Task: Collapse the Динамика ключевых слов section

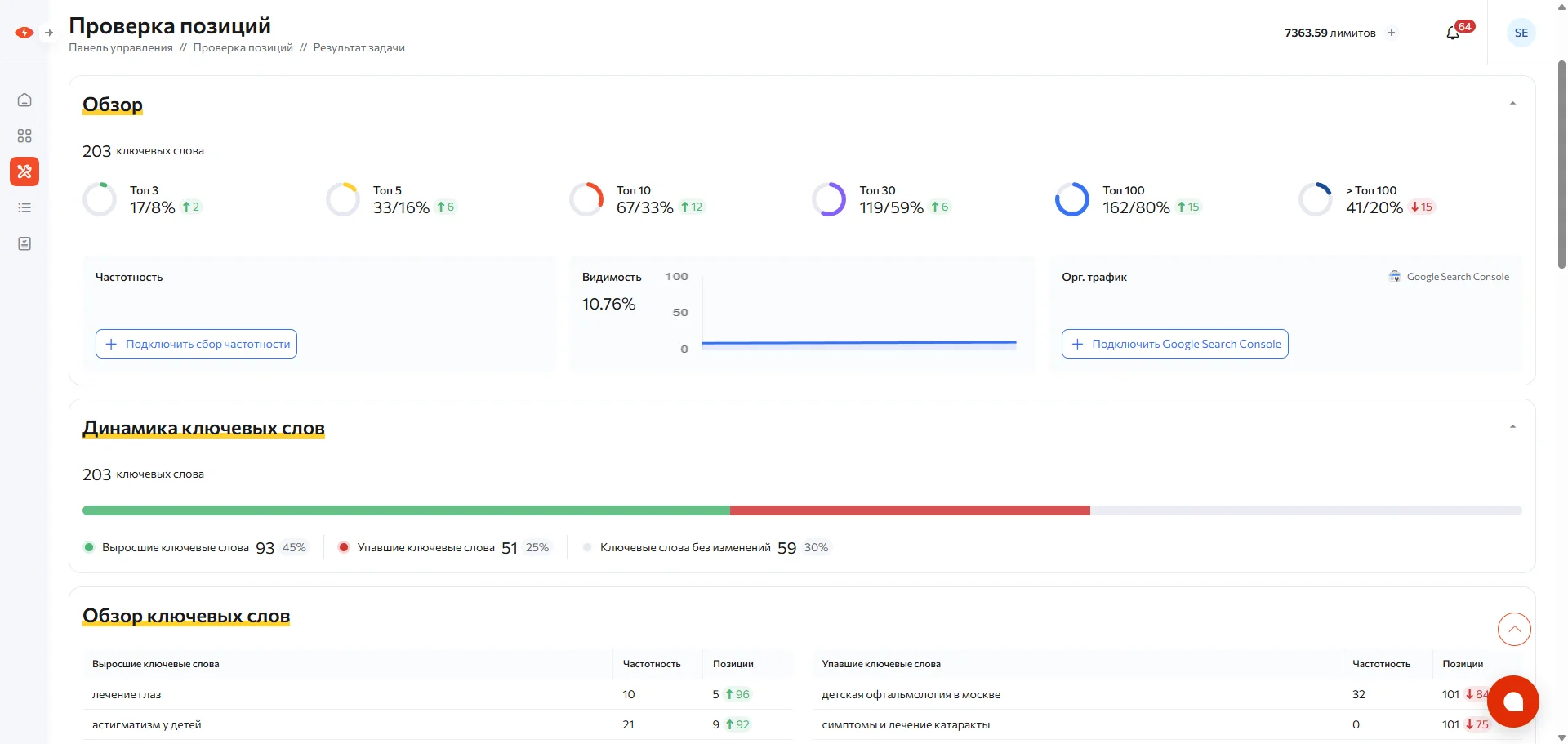Action: point(1512,427)
